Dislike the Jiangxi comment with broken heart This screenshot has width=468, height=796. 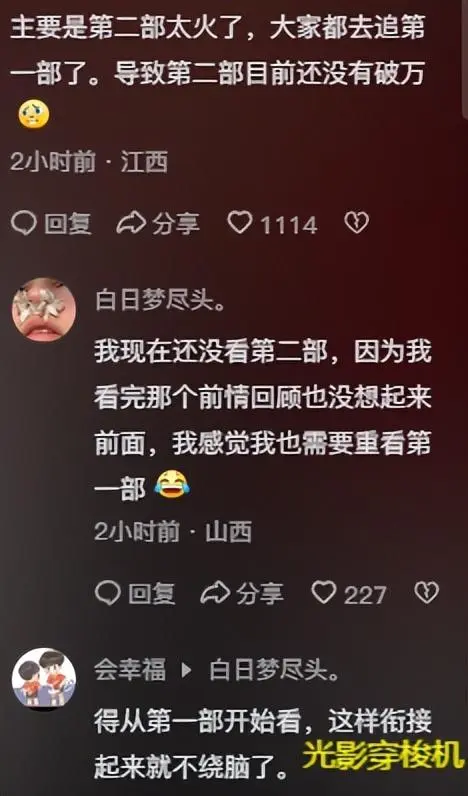[x=357, y=223]
